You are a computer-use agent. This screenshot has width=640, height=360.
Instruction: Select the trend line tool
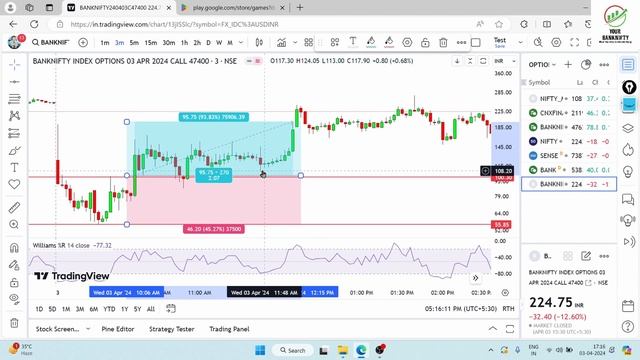[14, 82]
